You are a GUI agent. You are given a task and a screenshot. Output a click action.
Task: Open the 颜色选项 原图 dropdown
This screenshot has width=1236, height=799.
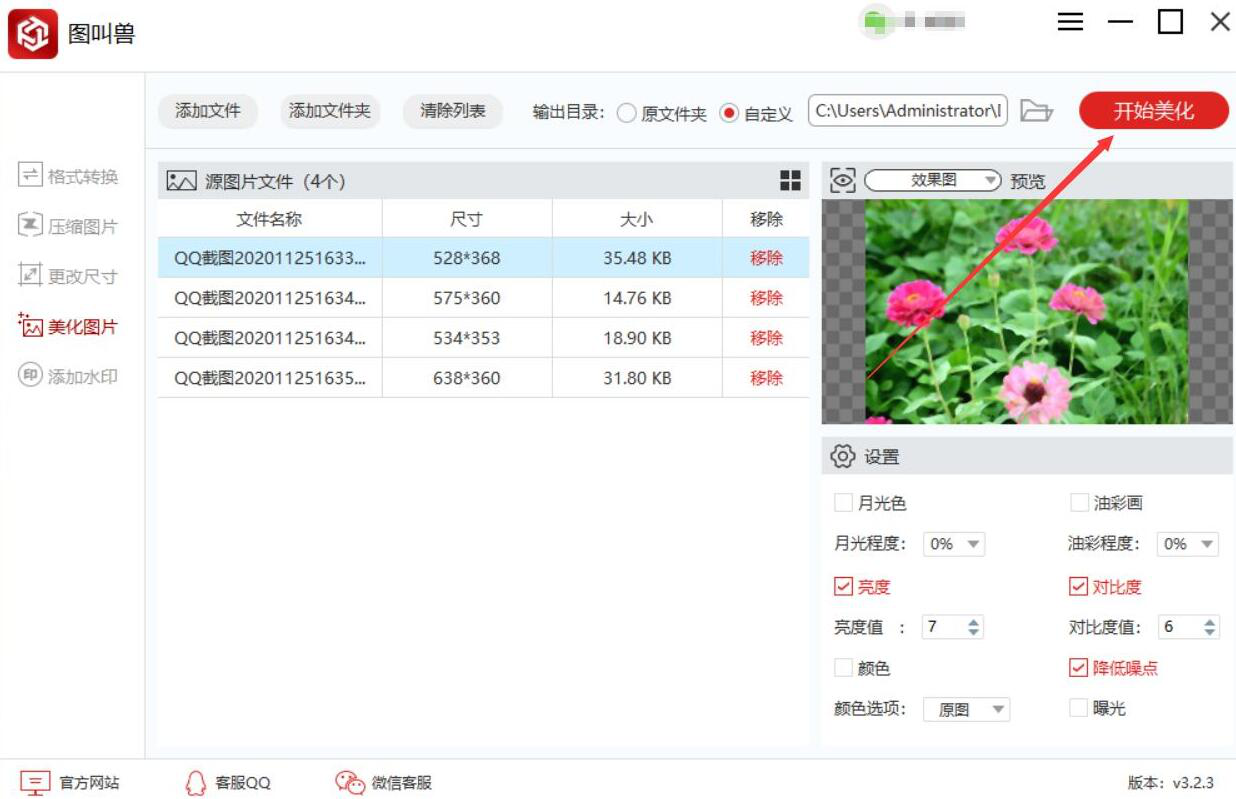(966, 709)
